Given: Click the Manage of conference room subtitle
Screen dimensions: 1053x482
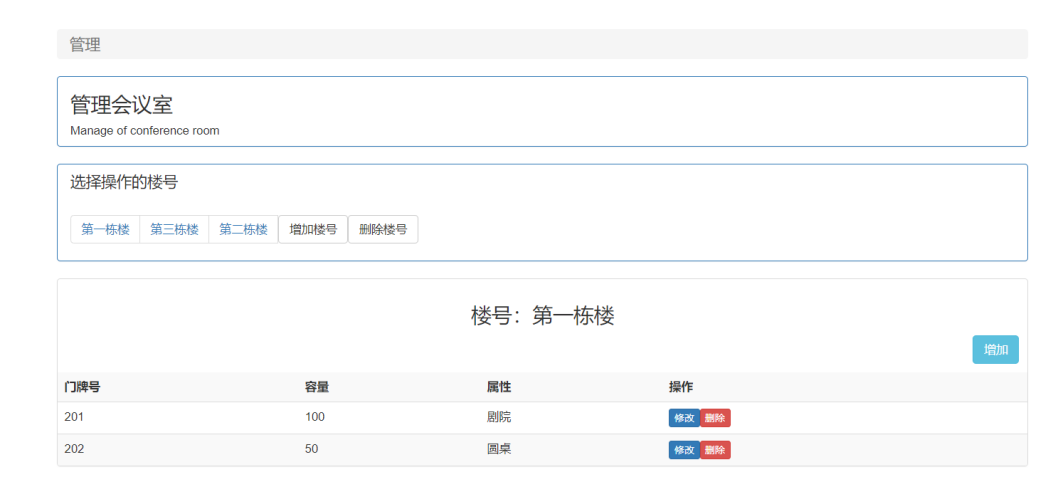Looking at the screenshot, I should coord(144,131).
